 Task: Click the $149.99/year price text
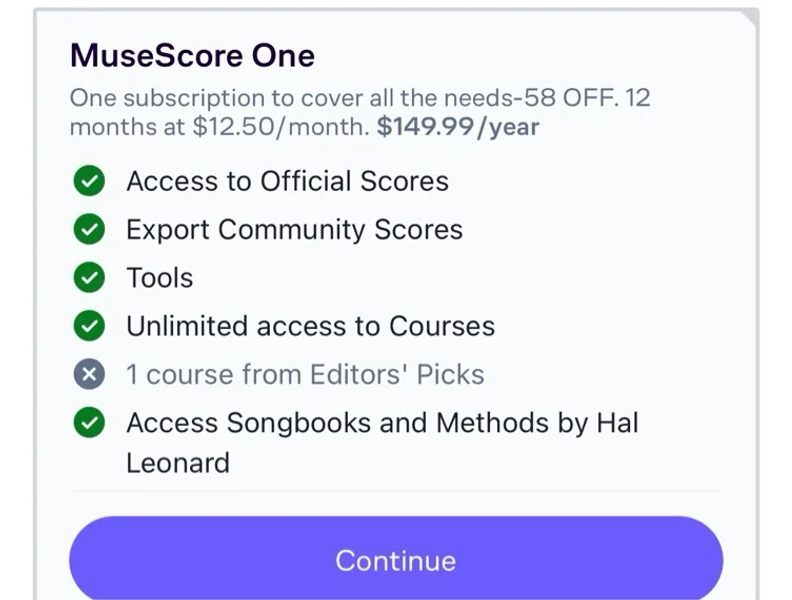tap(458, 126)
